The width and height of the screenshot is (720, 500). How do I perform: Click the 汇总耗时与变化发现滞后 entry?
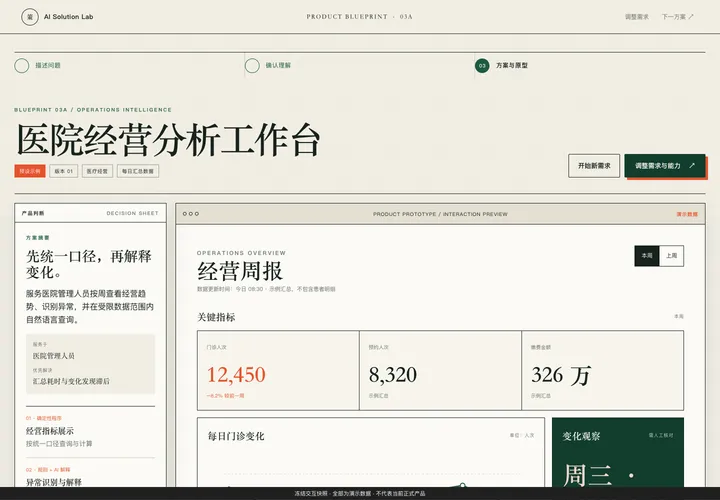tap(71, 382)
